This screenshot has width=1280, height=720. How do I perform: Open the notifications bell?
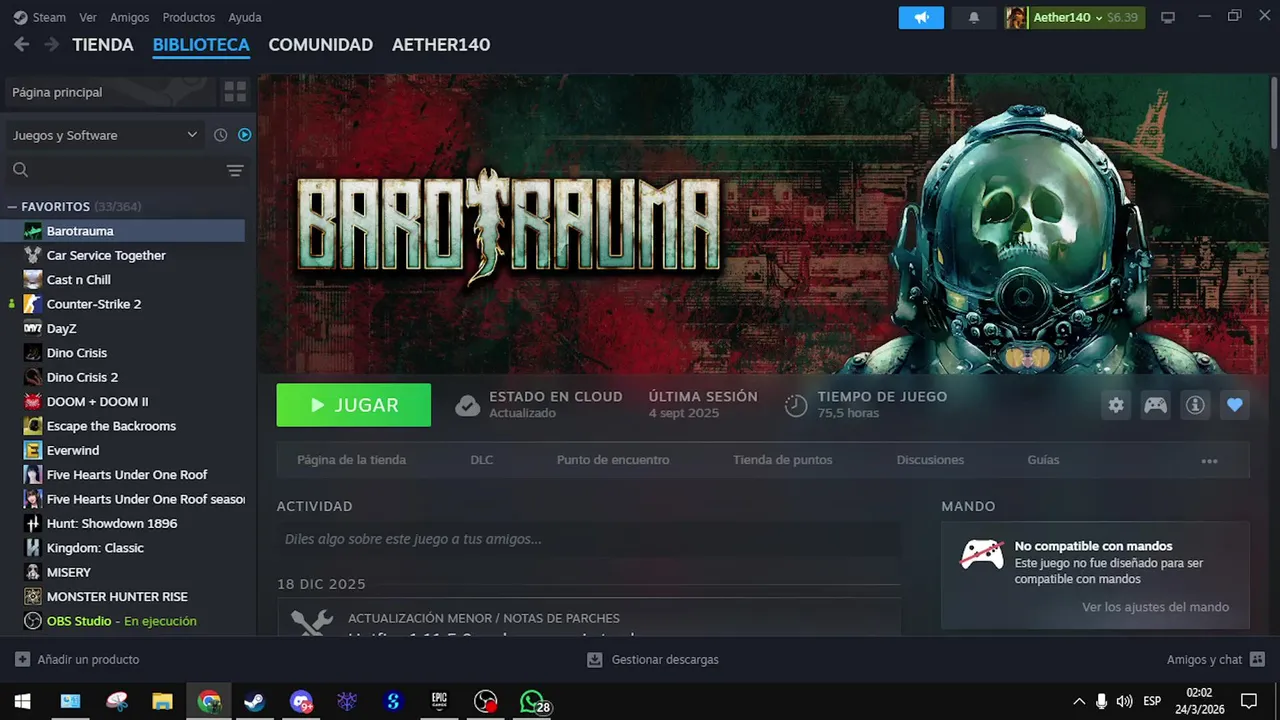pyautogui.click(x=974, y=18)
